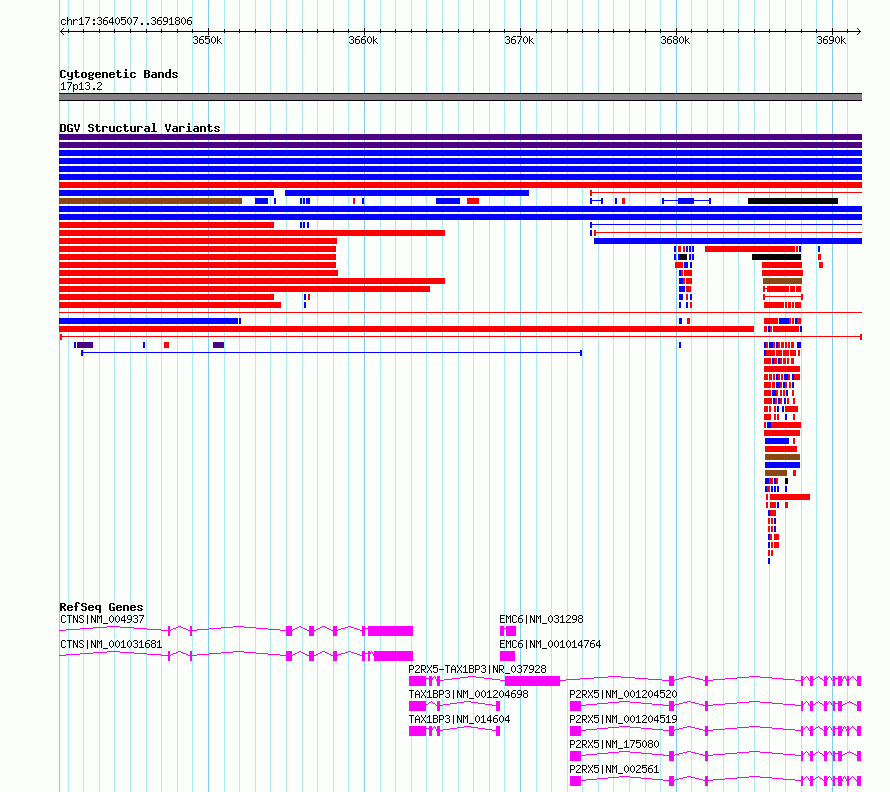
Task: Click the 3690k ruler label
Action: [x=831, y=40]
